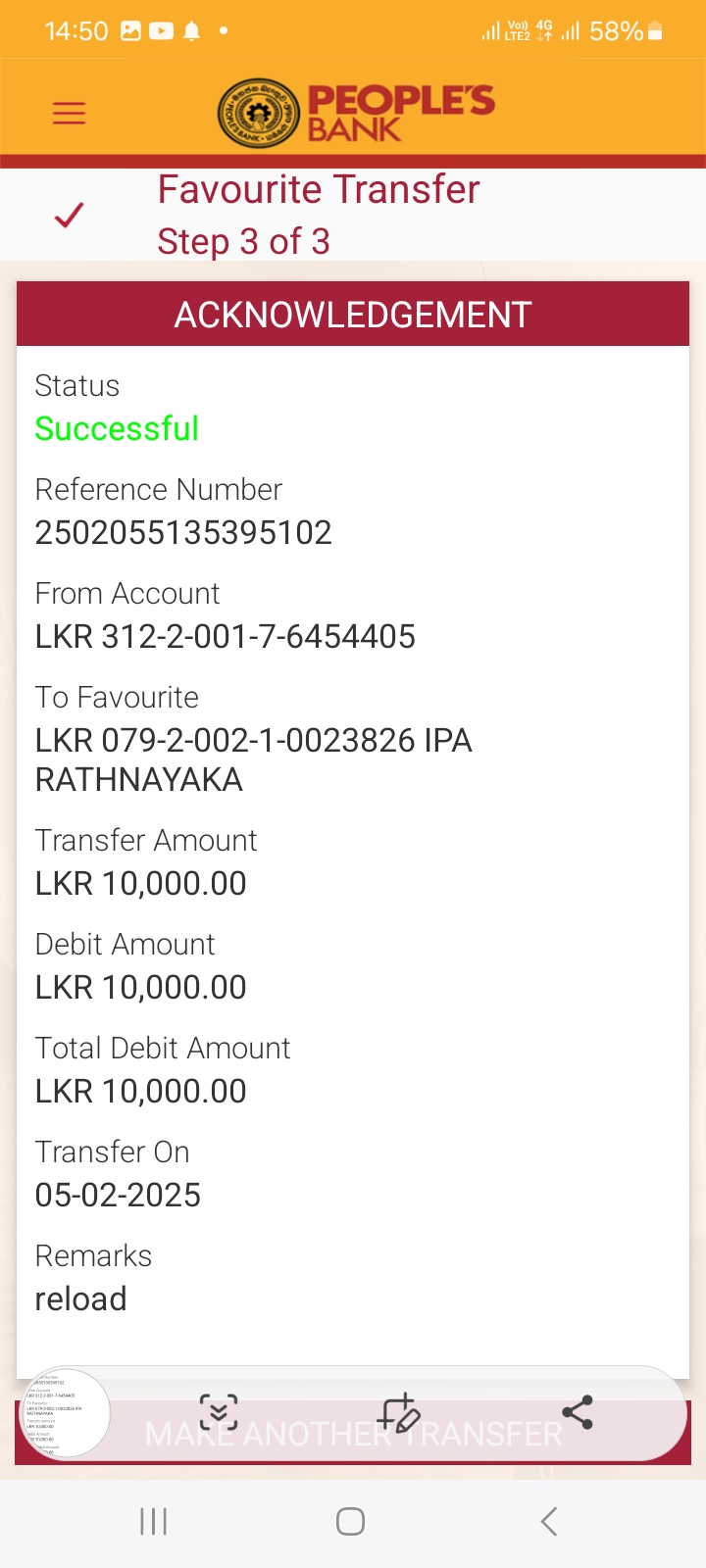The width and height of the screenshot is (706, 1568).
Task: Tap the green Successful status text
Action: pos(117,428)
